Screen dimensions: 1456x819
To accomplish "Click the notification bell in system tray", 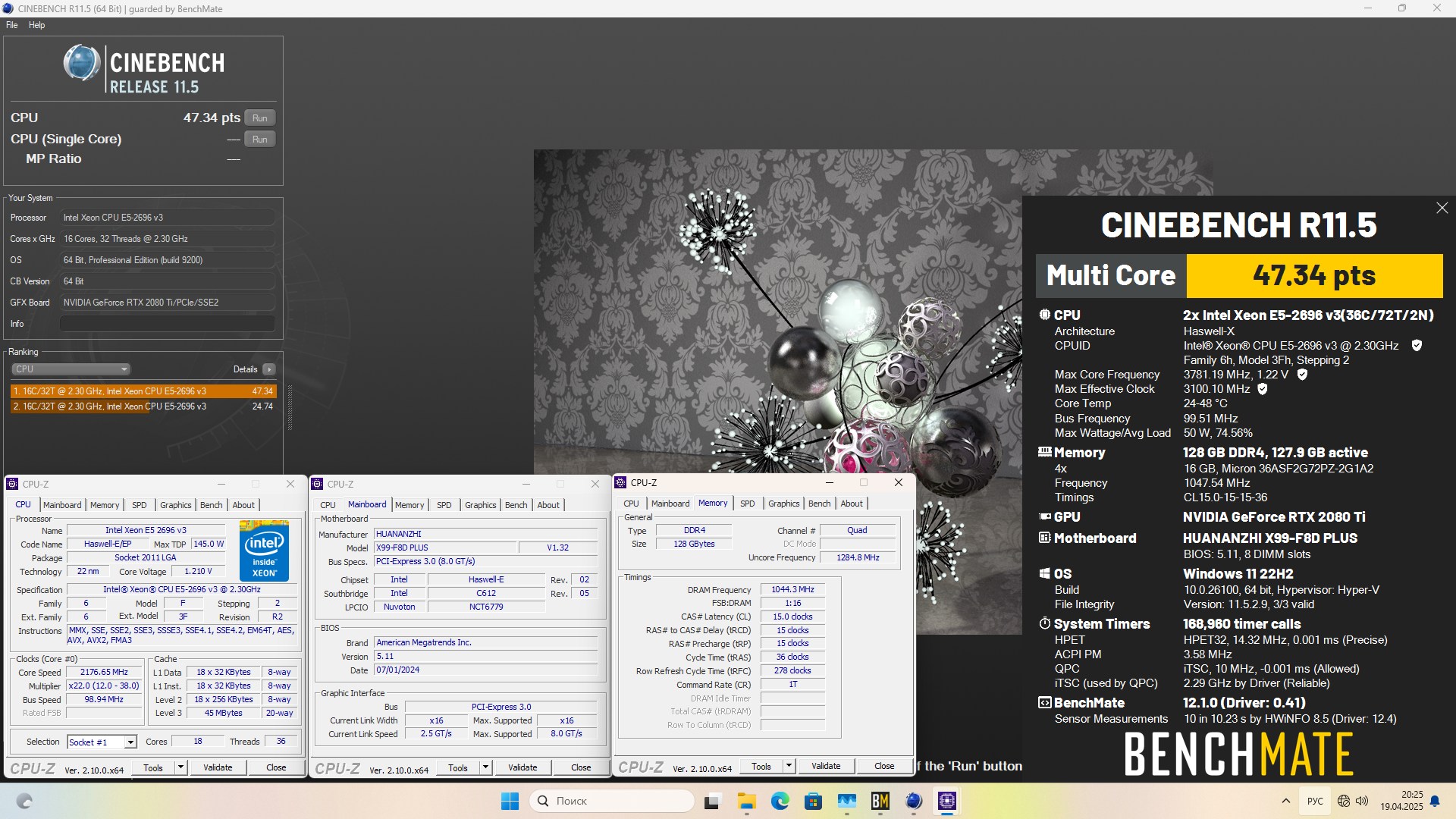I will tap(1435, 801).
